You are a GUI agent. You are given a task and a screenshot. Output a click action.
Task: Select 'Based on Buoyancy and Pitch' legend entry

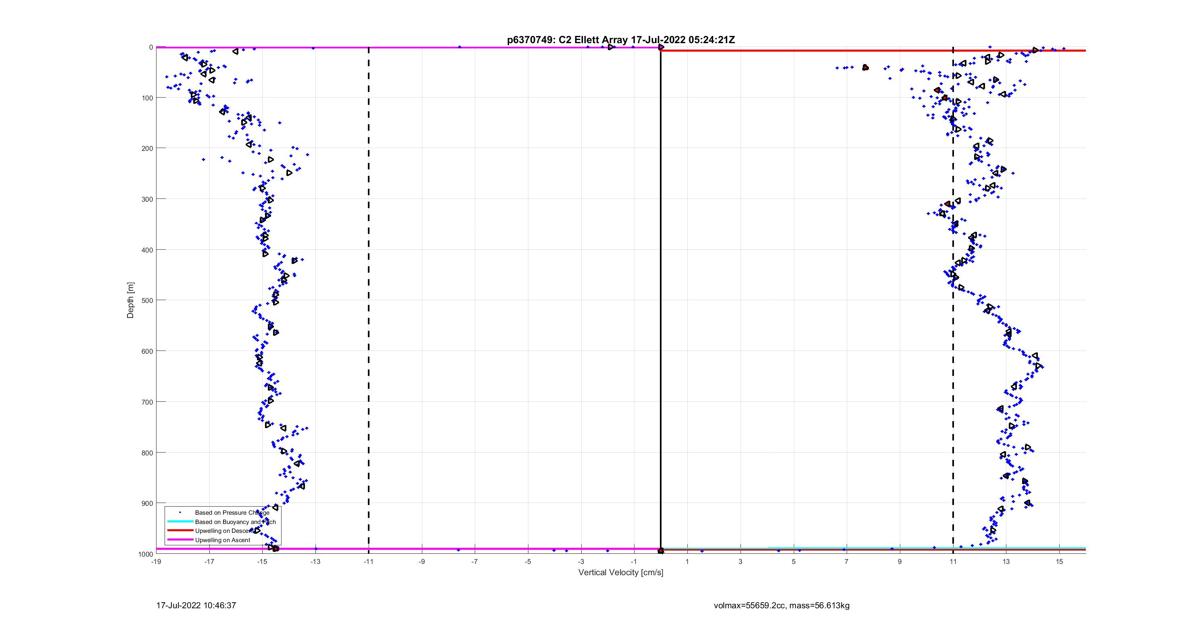coord(235,522)
